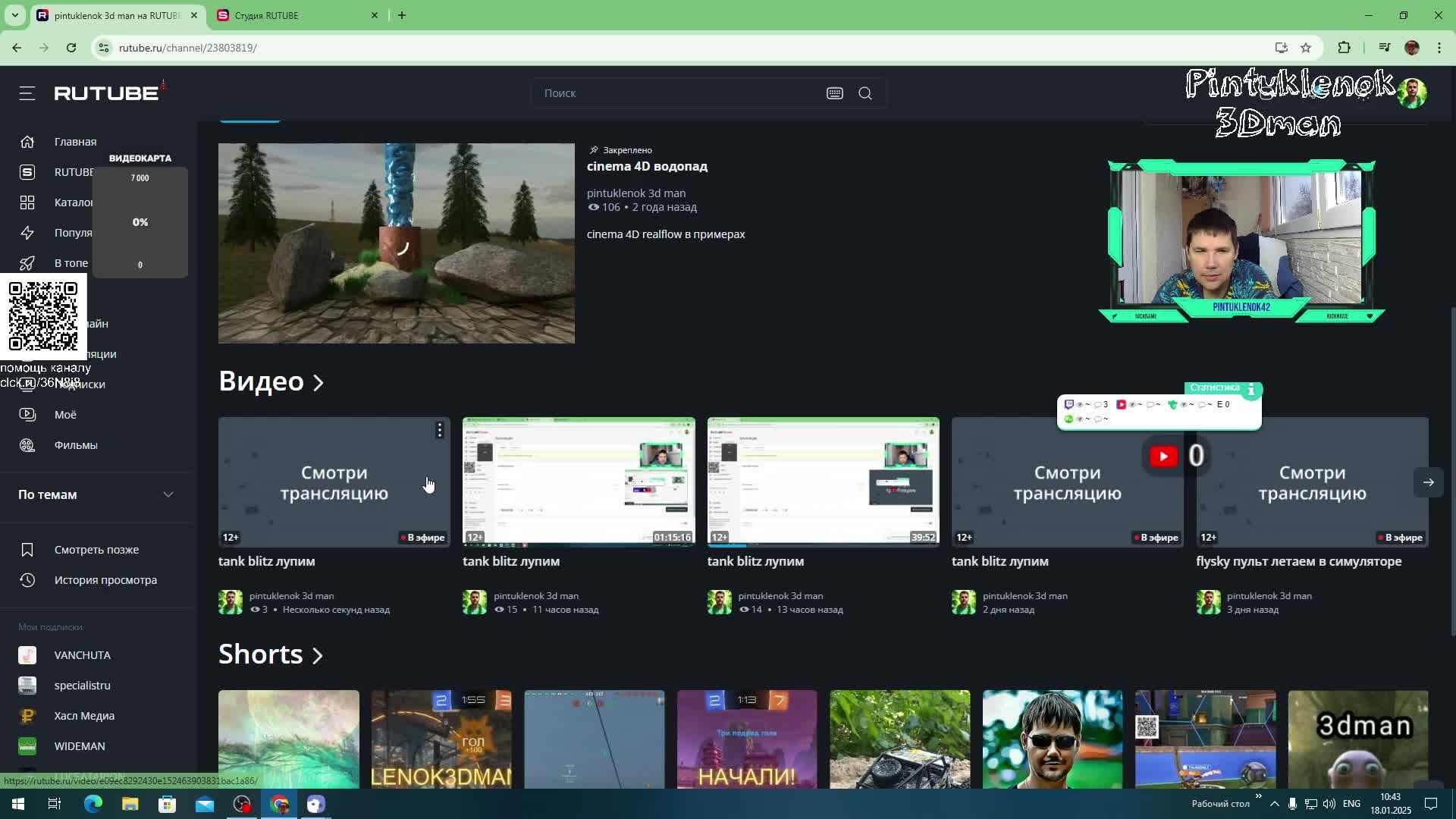
Task: Bookmark this page with the star icon
Action: [x=1306, y=48]
